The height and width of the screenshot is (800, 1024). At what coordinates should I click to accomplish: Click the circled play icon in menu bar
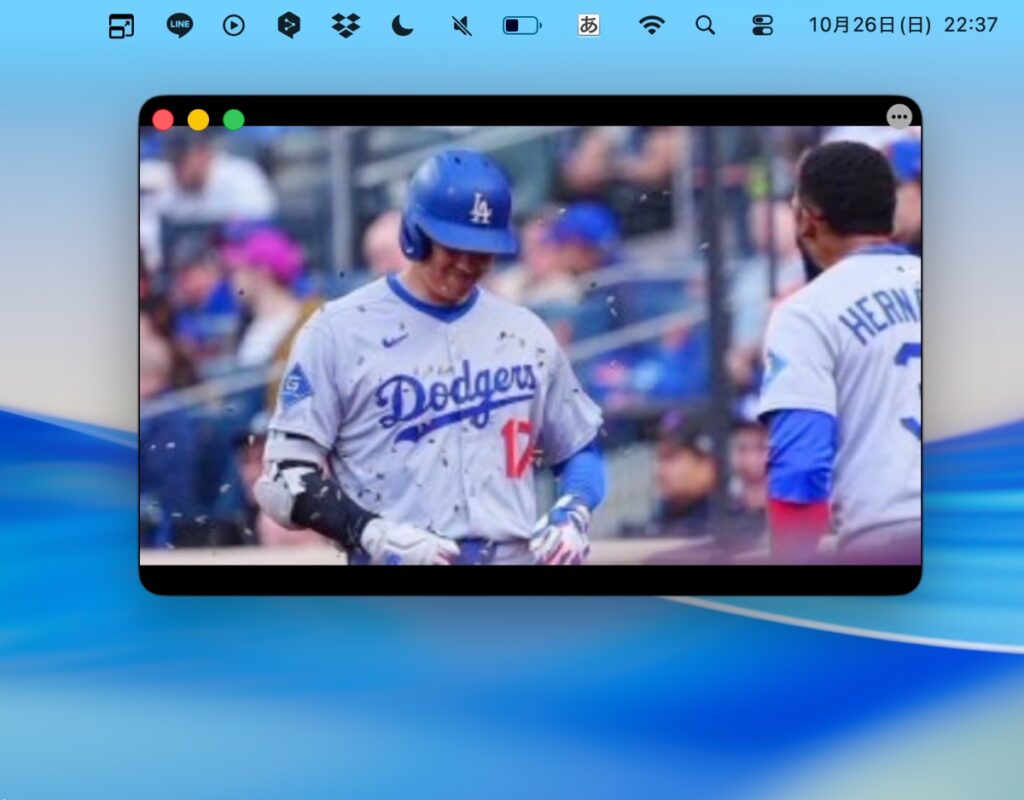pos(234,26)
